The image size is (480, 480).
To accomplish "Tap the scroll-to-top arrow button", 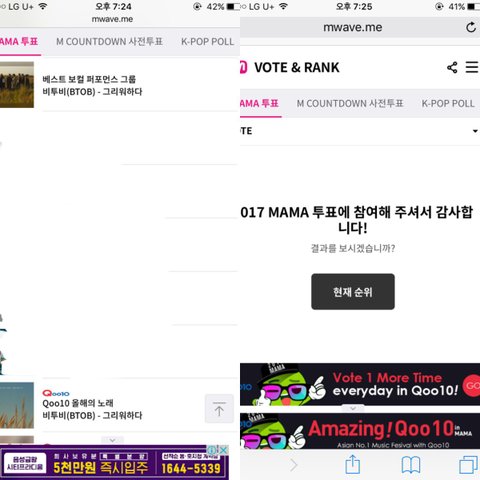I will pos(219,409).
